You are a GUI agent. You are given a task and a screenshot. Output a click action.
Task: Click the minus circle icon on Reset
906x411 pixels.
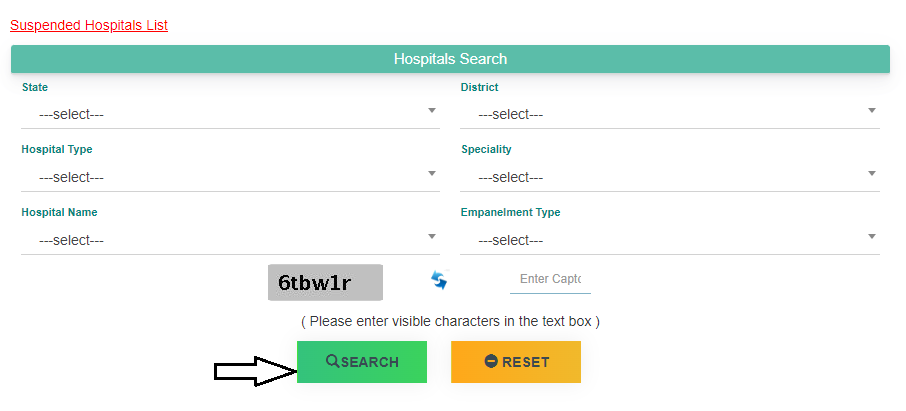pyautogui.click(x=491, y=362)
